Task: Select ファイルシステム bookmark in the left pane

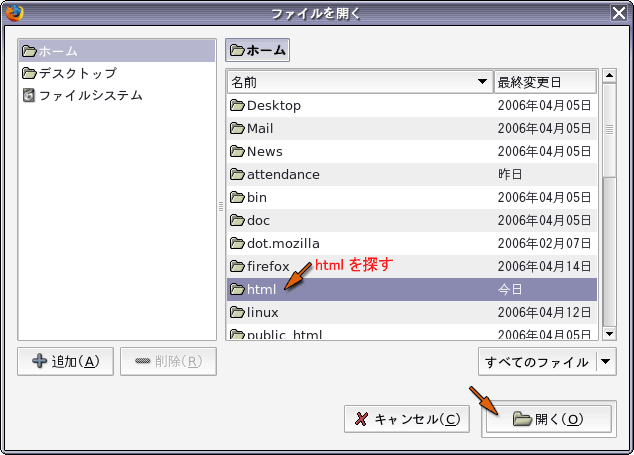Action: (117, 95)
